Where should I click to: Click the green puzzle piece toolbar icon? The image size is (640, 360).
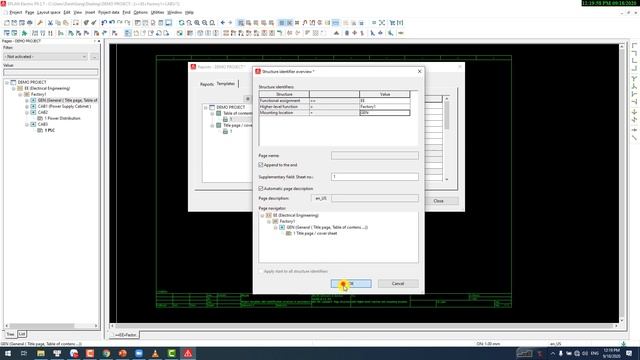24,33
